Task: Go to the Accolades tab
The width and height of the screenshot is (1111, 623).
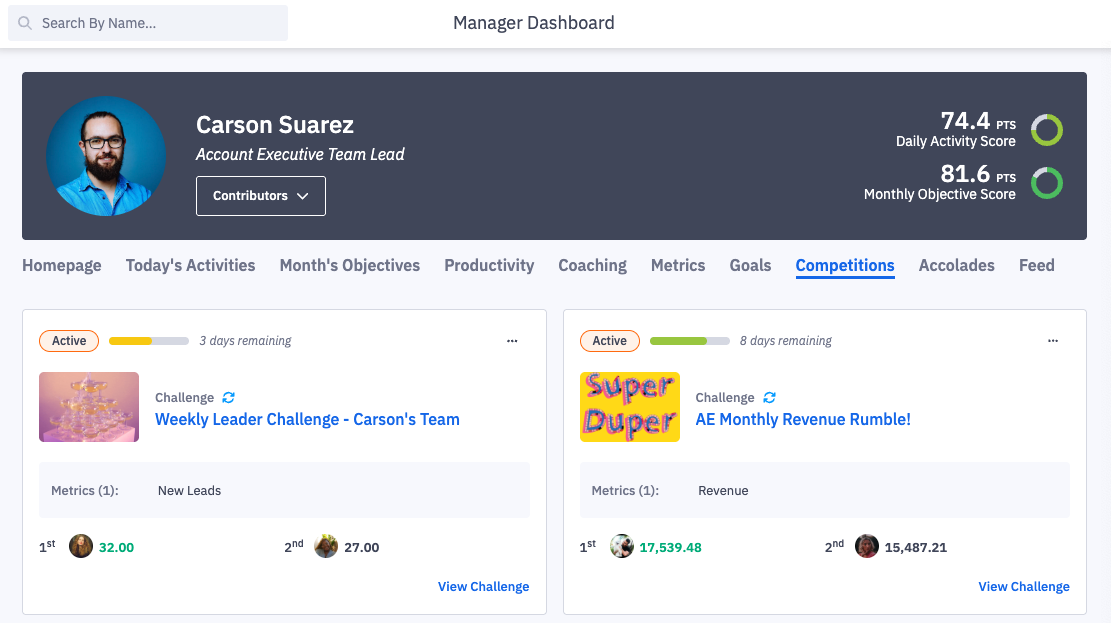Action: click(956, 265)
